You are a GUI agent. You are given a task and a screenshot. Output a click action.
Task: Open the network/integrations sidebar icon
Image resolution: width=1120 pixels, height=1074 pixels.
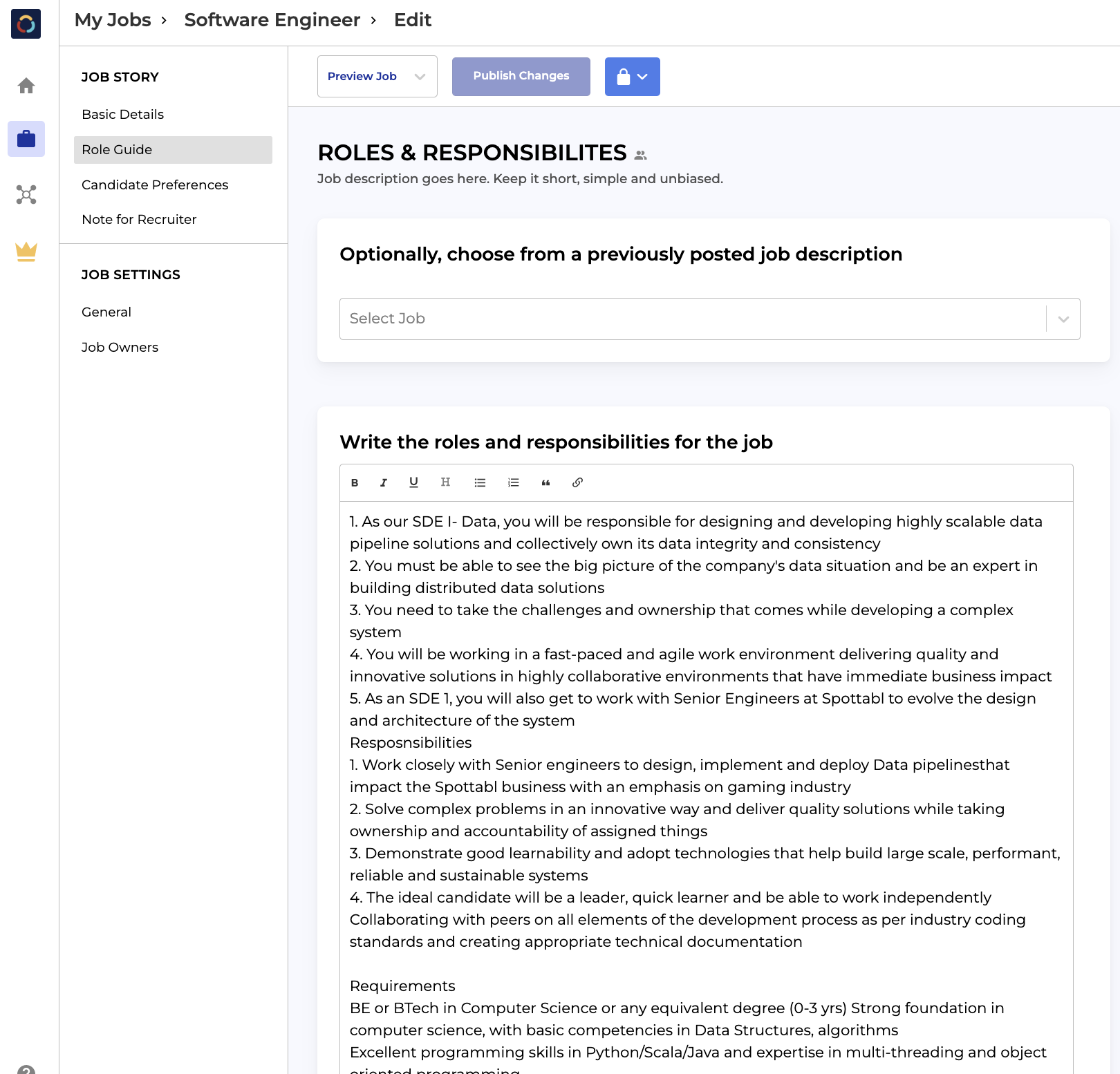[26, 194]
